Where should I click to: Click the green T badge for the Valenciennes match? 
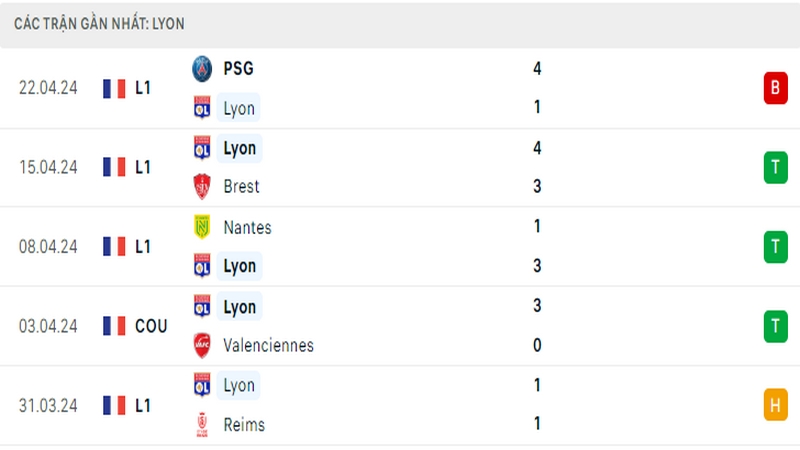click(775, 326)
